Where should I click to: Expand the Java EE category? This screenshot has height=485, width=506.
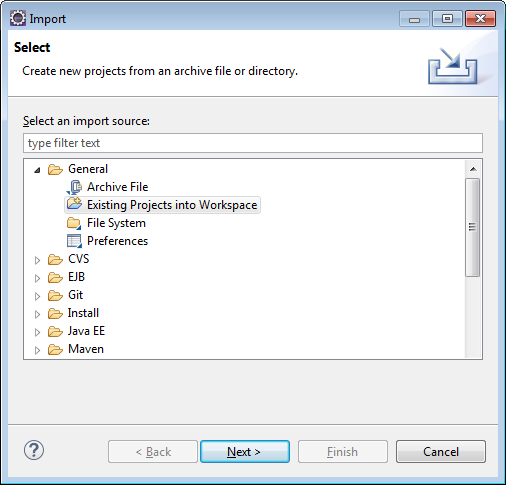pos(37,332)
